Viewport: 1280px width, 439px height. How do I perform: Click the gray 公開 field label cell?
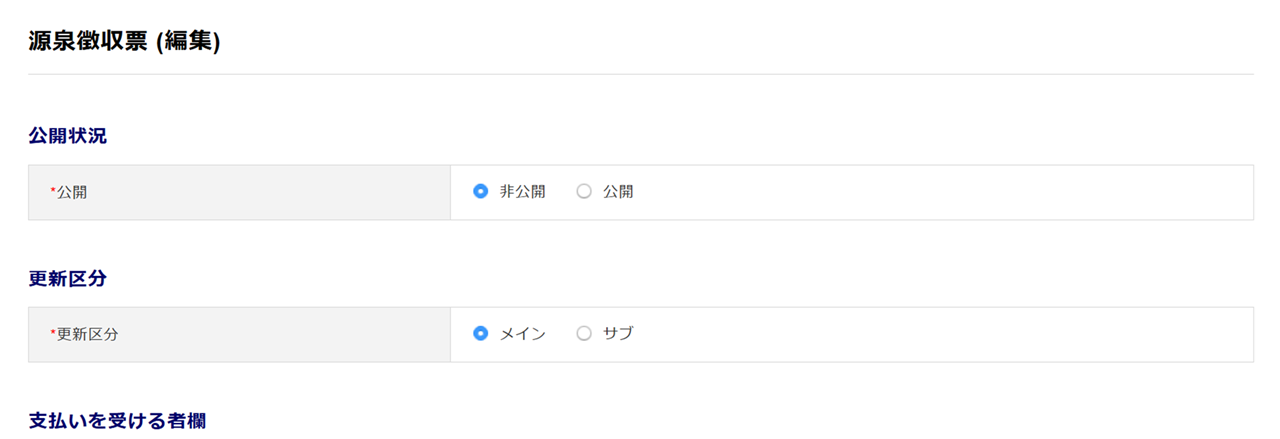(x=240, y=192)
